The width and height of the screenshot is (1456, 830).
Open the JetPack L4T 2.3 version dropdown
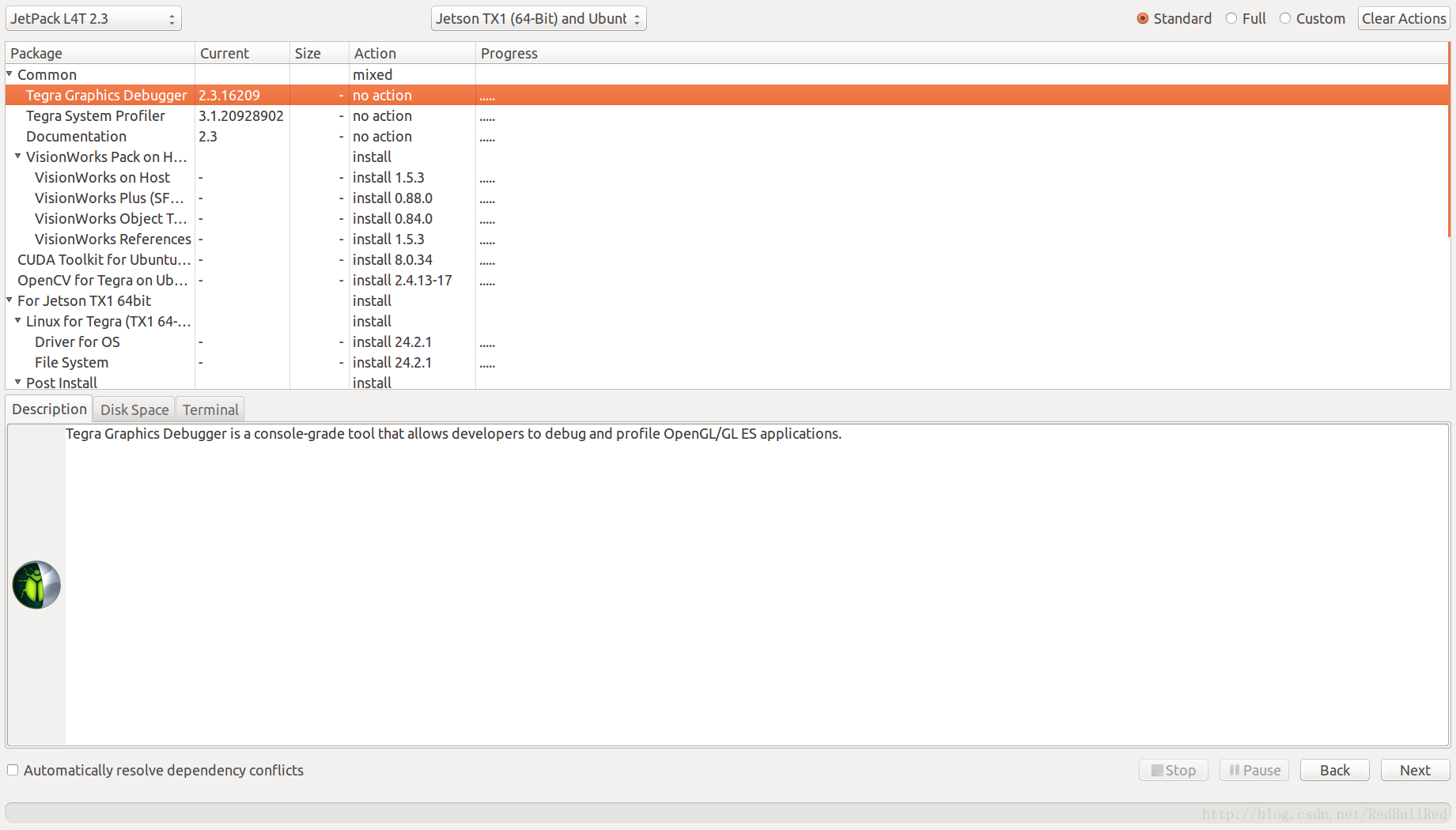click(93, 18)
